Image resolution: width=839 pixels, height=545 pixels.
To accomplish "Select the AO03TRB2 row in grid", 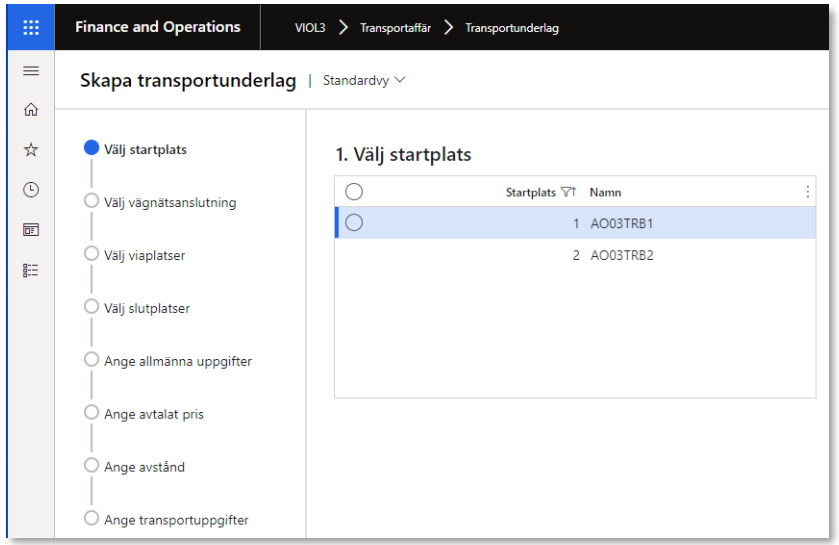I will pos(620,255).
